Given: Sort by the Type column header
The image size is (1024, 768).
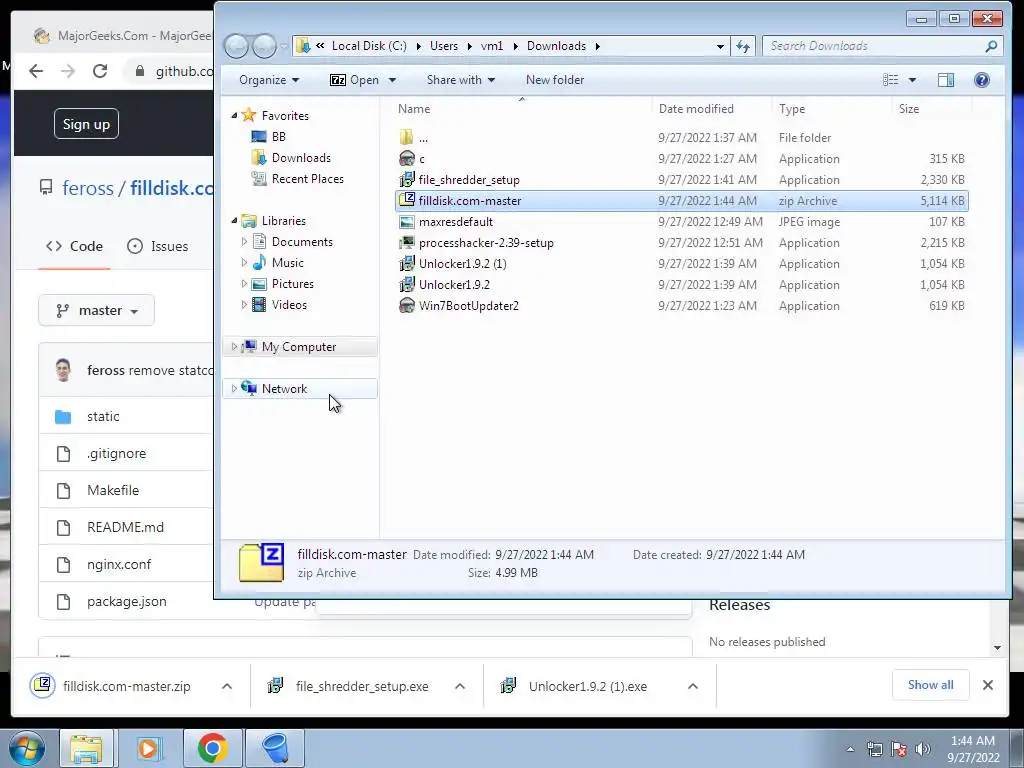Looking at the screenshot, I should tap(792, 108).
